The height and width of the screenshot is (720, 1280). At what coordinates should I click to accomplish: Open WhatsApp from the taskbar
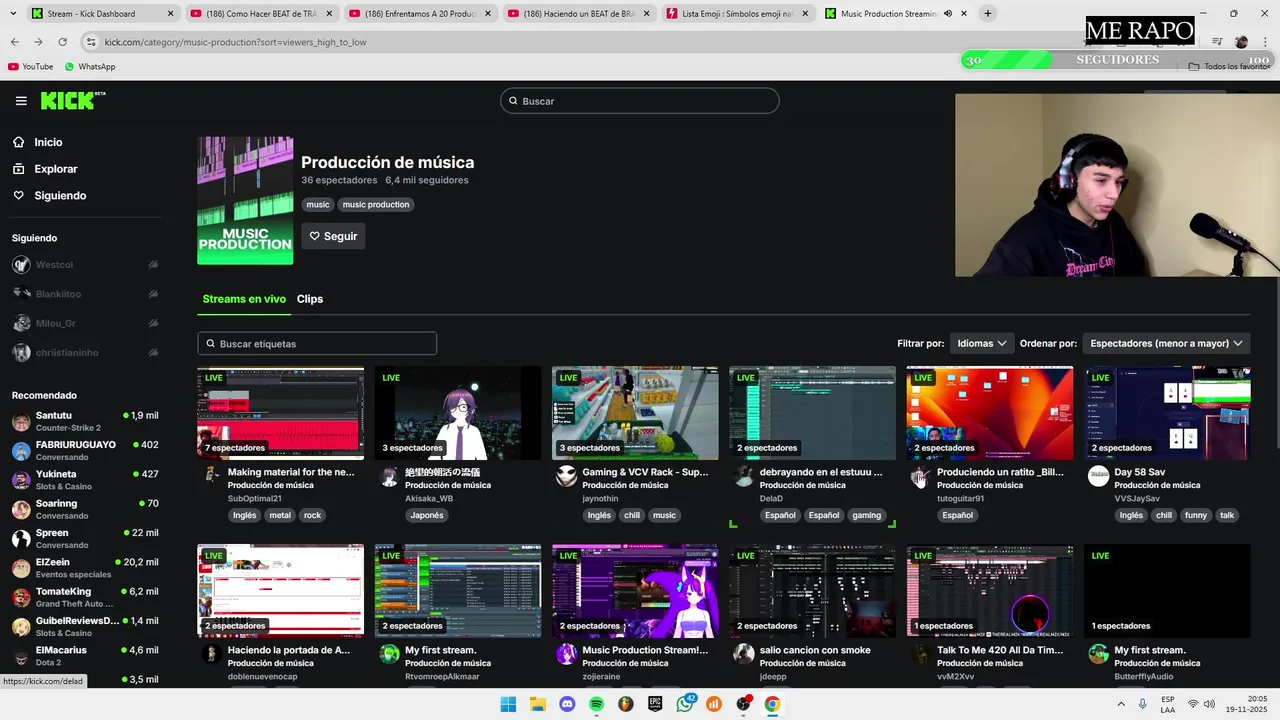(x=685, y=704)
